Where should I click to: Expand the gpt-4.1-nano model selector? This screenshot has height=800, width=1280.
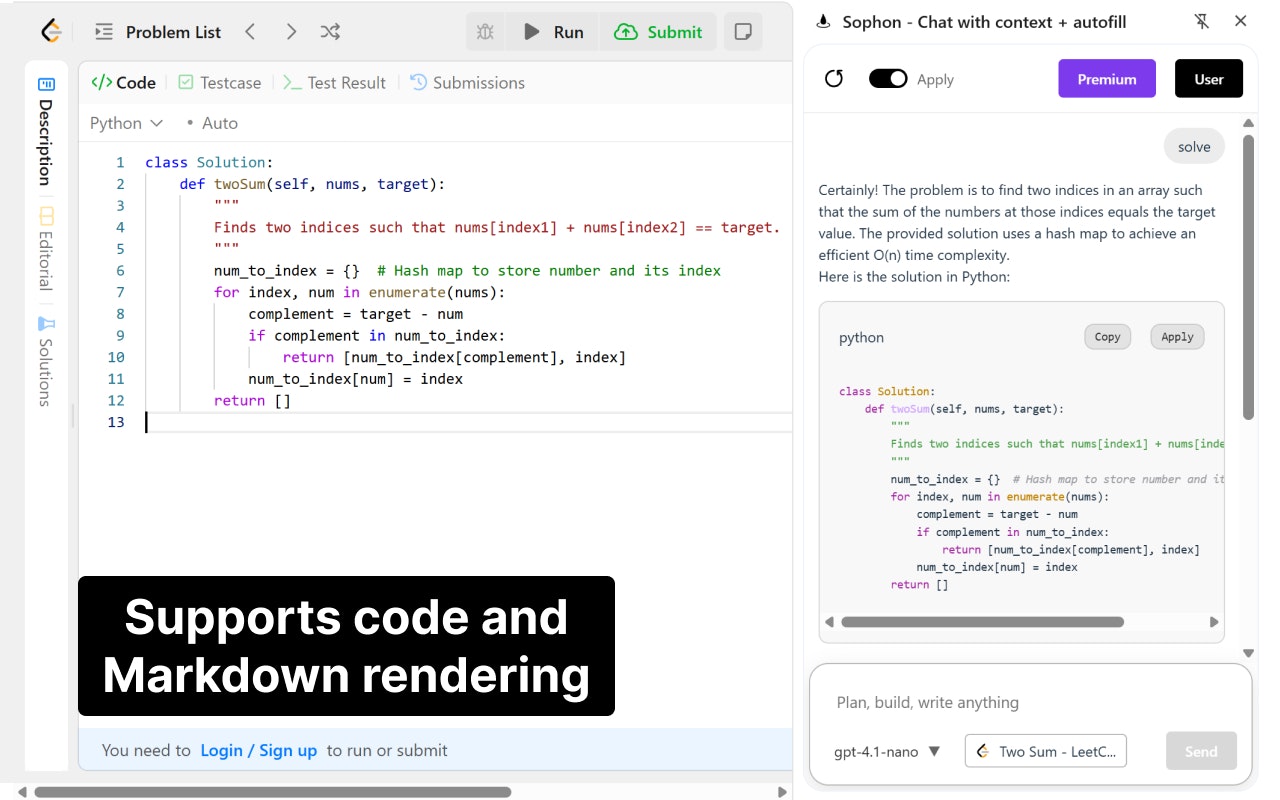887,752
